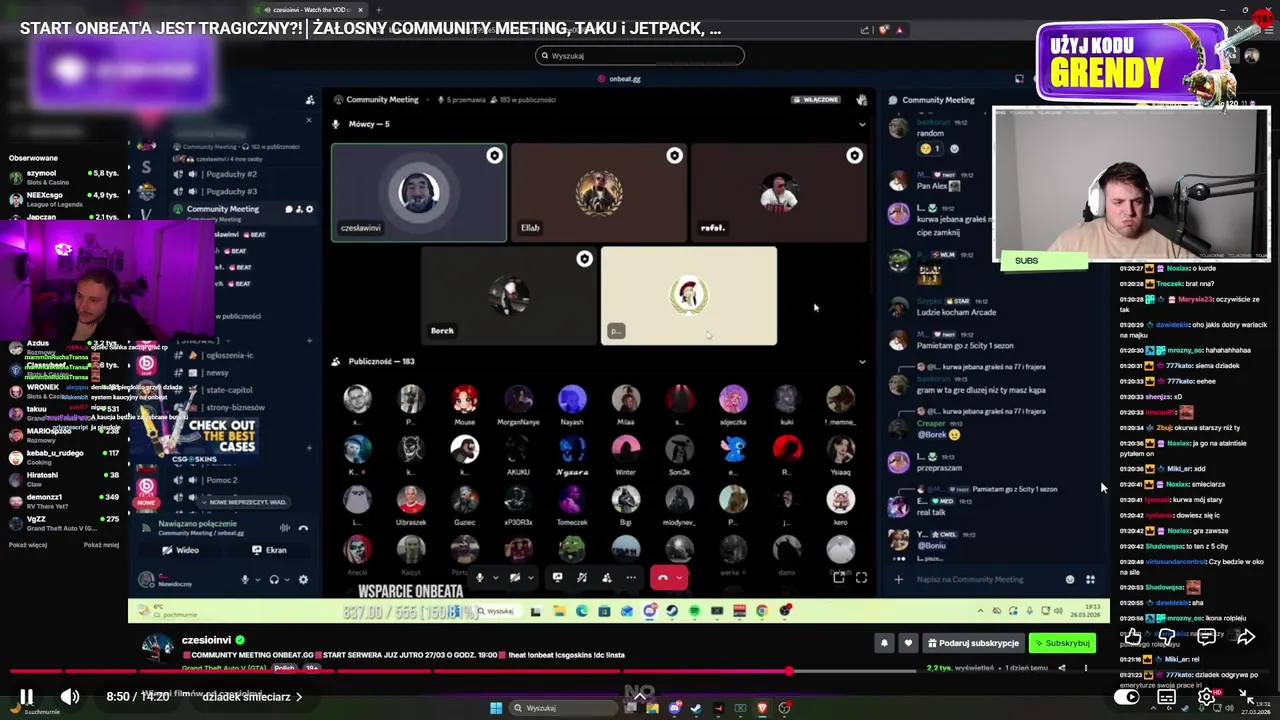Select Ellab speaker tile
Screen dimensions: 1280x720
pyautogui.click(x=598, y=192)
